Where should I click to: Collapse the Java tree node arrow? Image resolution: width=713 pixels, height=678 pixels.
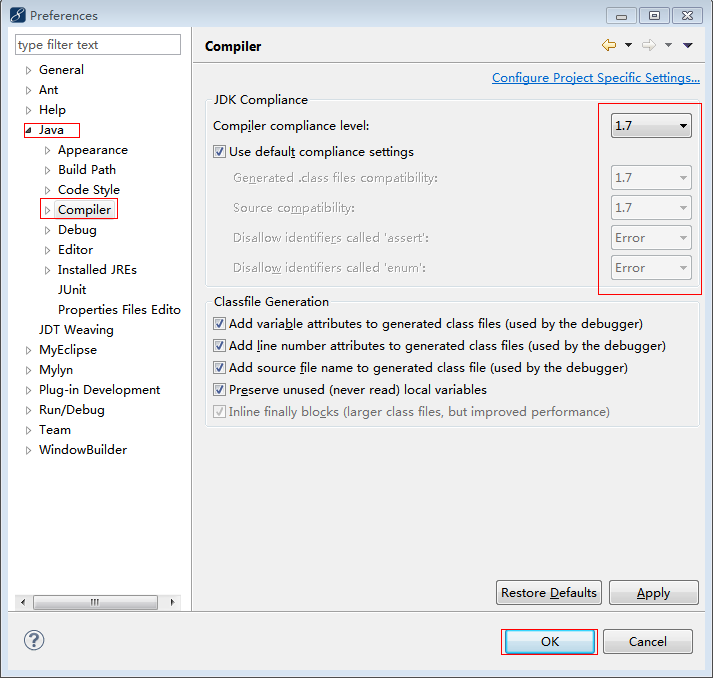(x=29, y=130)
